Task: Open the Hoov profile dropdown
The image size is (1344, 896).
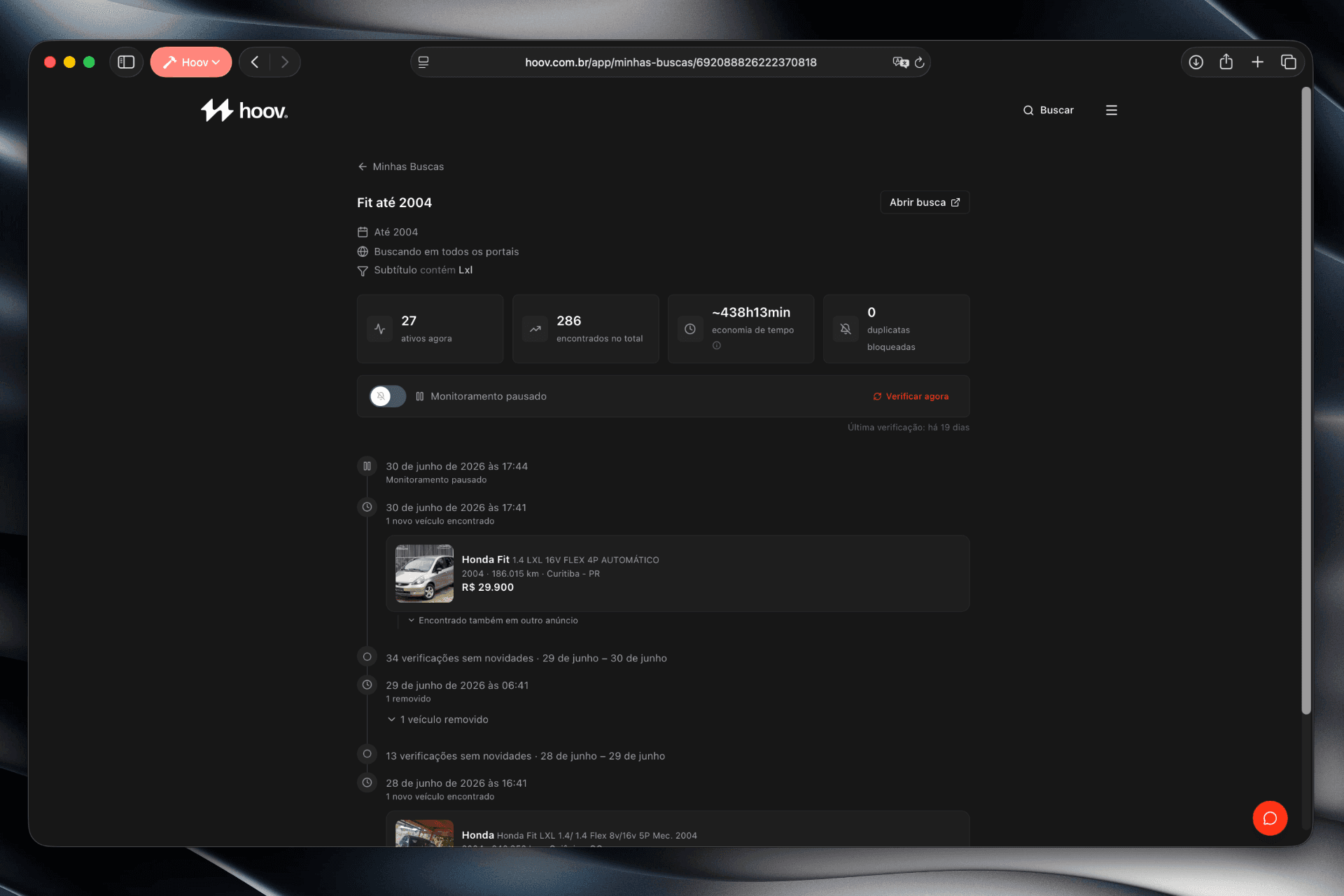Action: pyautogui.click(x=191, y=62)
